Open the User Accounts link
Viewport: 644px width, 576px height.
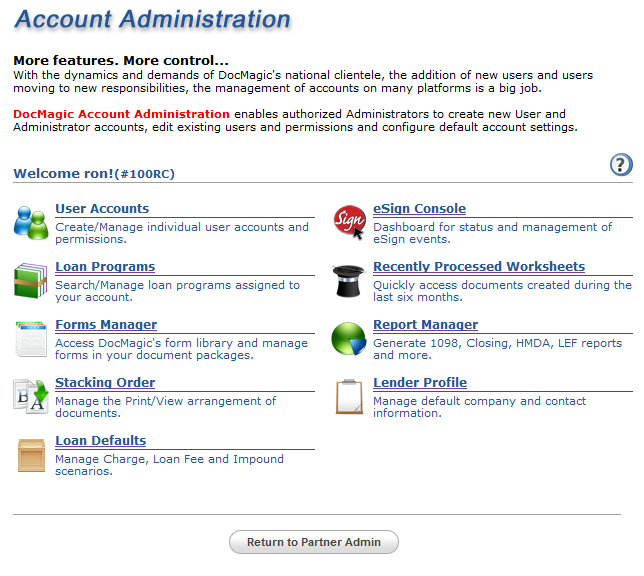(102, 209)
